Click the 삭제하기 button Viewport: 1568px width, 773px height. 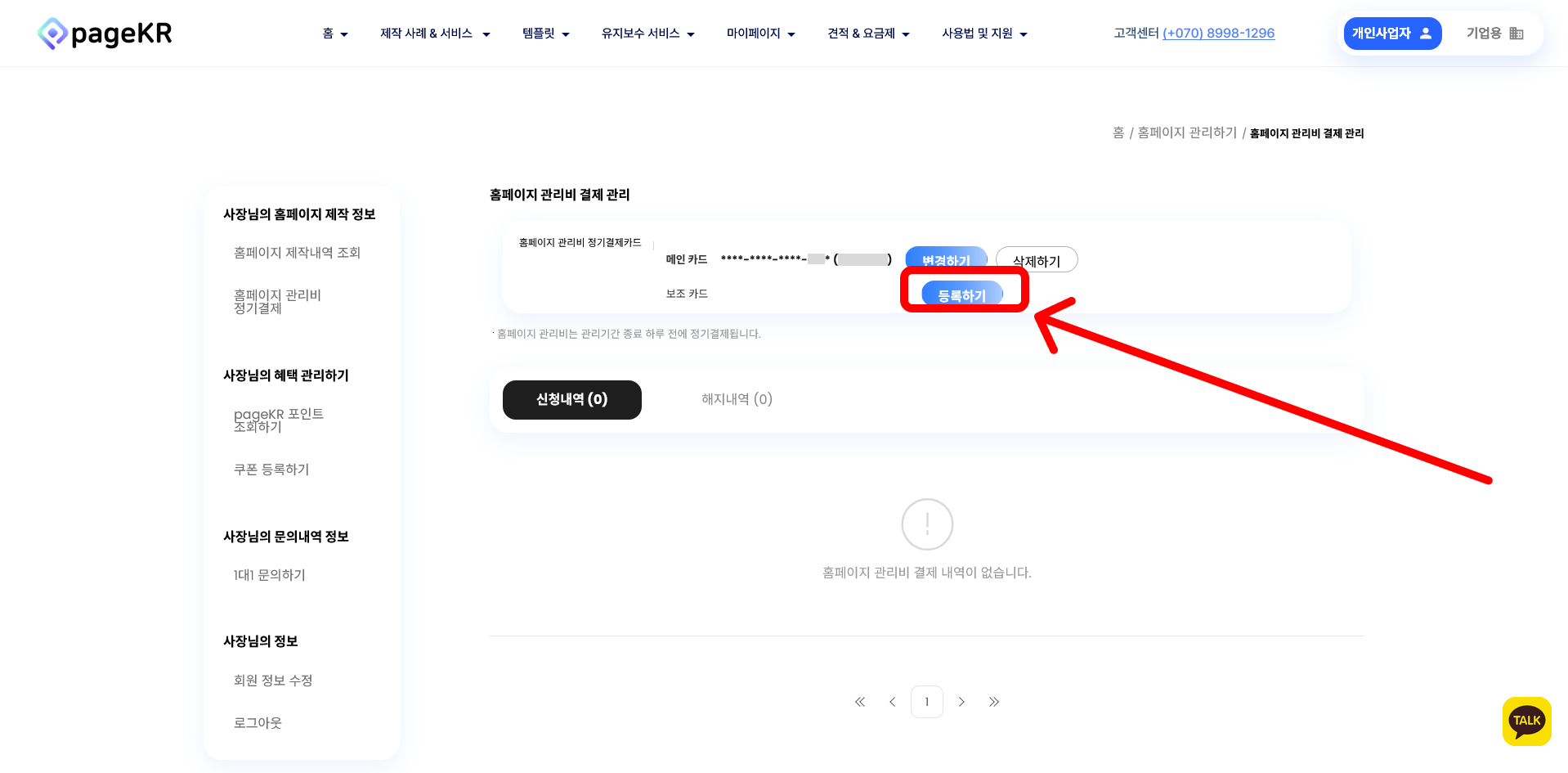tap(1037, 260)
